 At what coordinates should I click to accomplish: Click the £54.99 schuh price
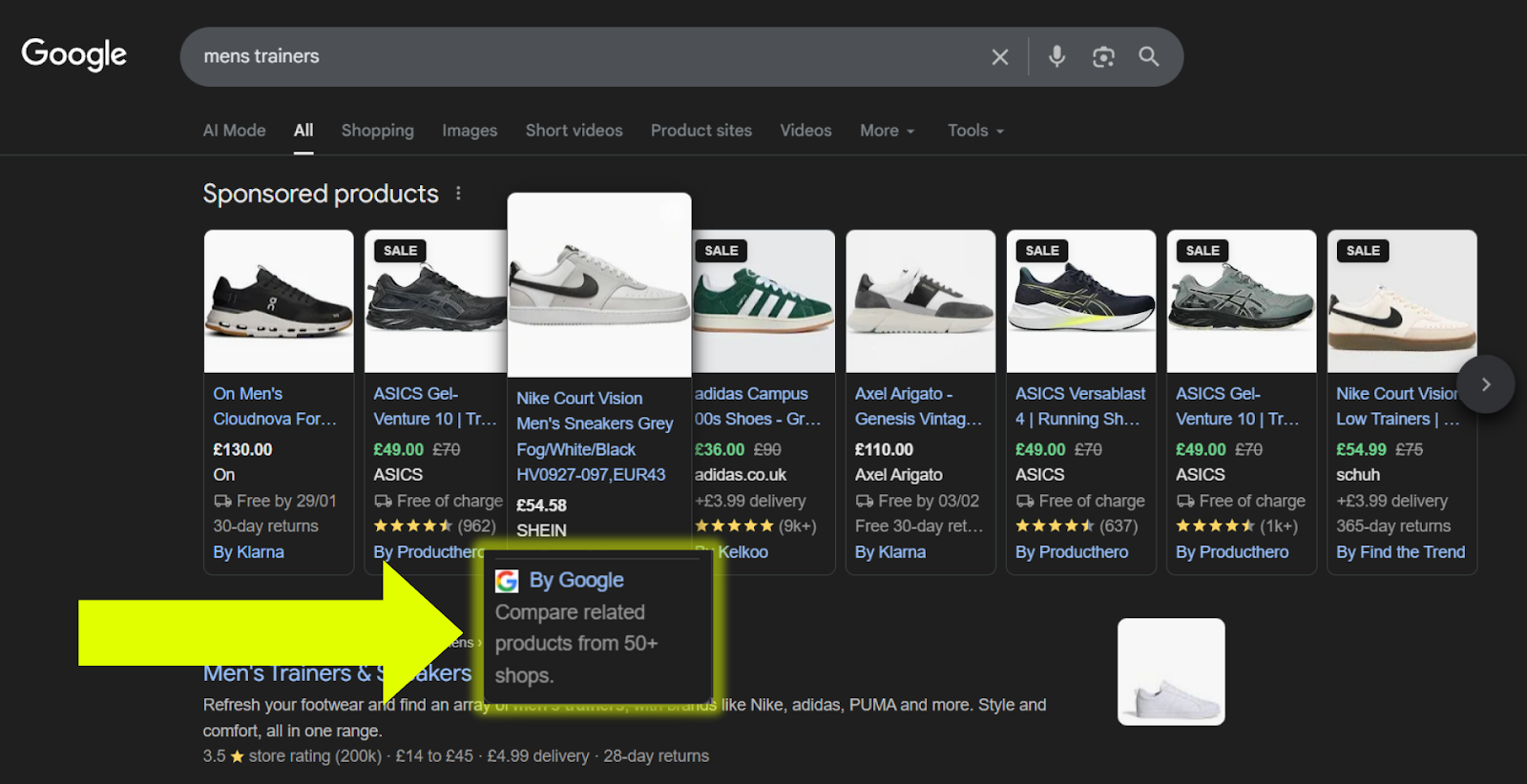1361,449
